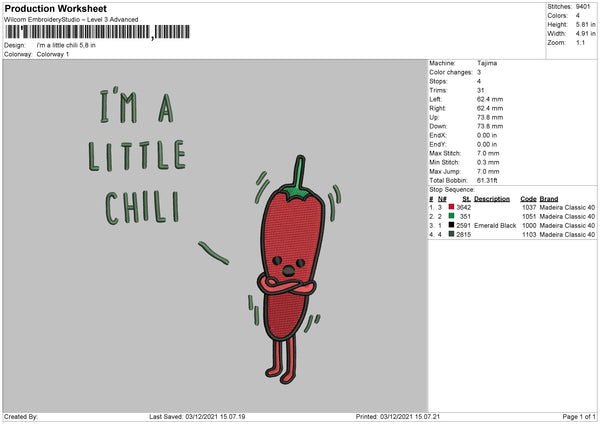The image size is (600, 424).
Task: Select stitch count 351 in stop row 2
Action: (465, 217)
